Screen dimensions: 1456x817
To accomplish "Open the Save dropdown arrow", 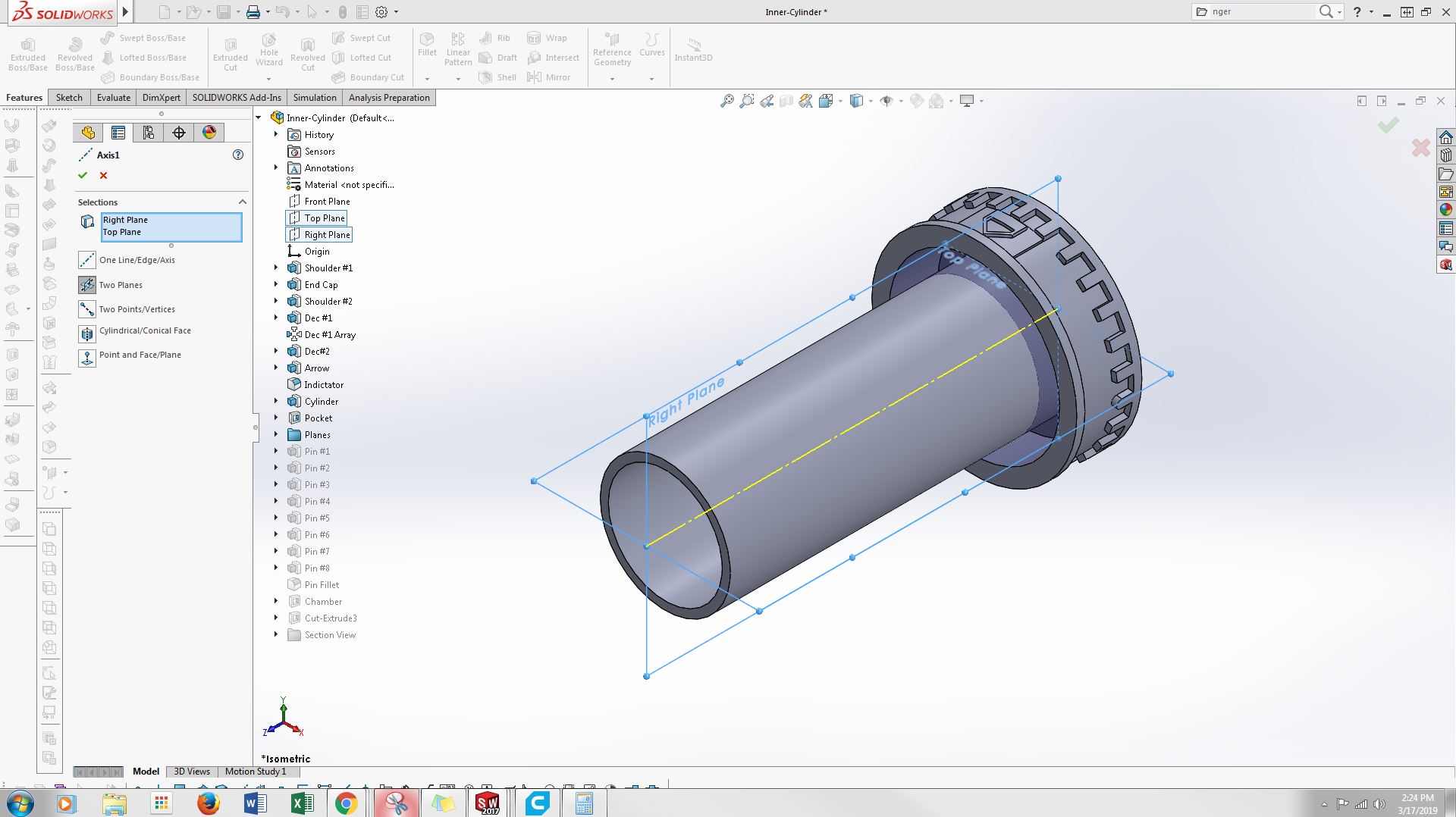I will [237, 12].
